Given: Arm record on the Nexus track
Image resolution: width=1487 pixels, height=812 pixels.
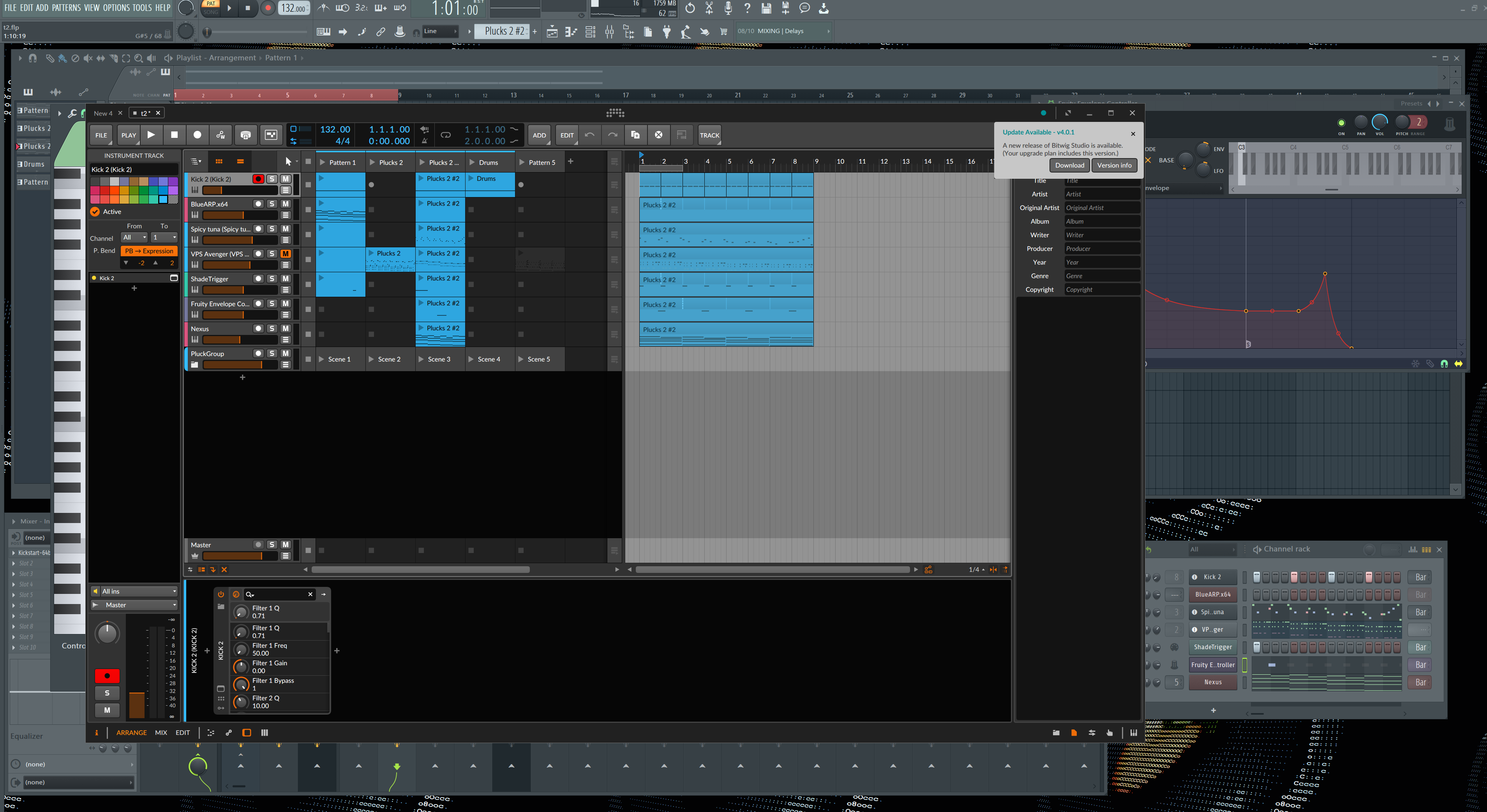Looking at the screenshot, I should click(258, 328).
